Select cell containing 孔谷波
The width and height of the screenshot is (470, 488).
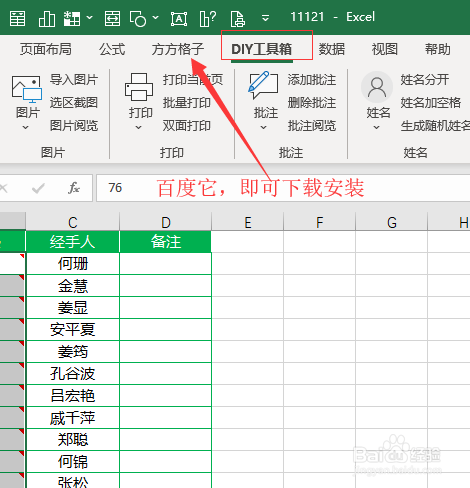pyautogui.click(x=73, y=374)
